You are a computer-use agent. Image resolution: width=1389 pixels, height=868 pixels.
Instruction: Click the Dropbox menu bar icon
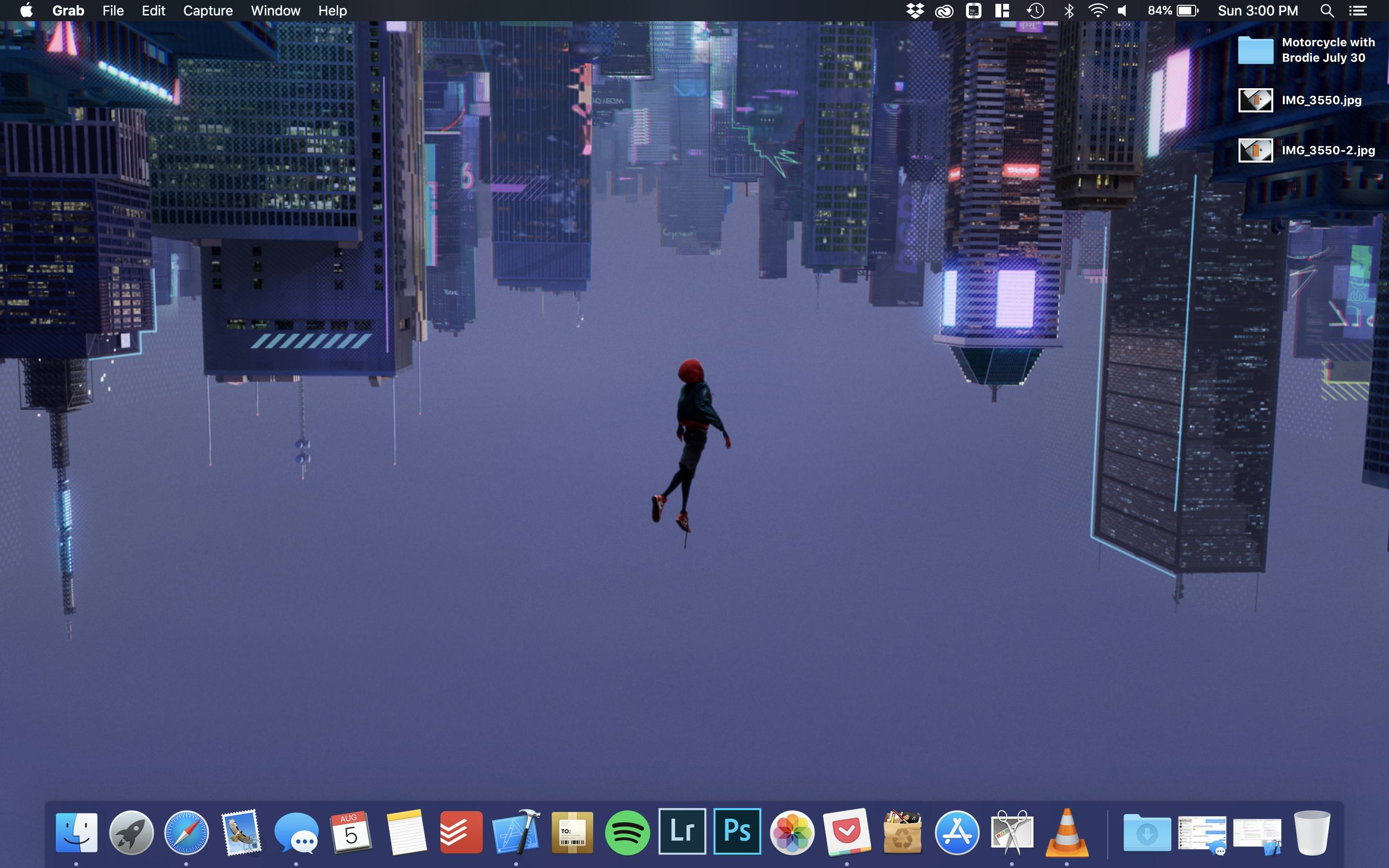[x=915, y=11]
